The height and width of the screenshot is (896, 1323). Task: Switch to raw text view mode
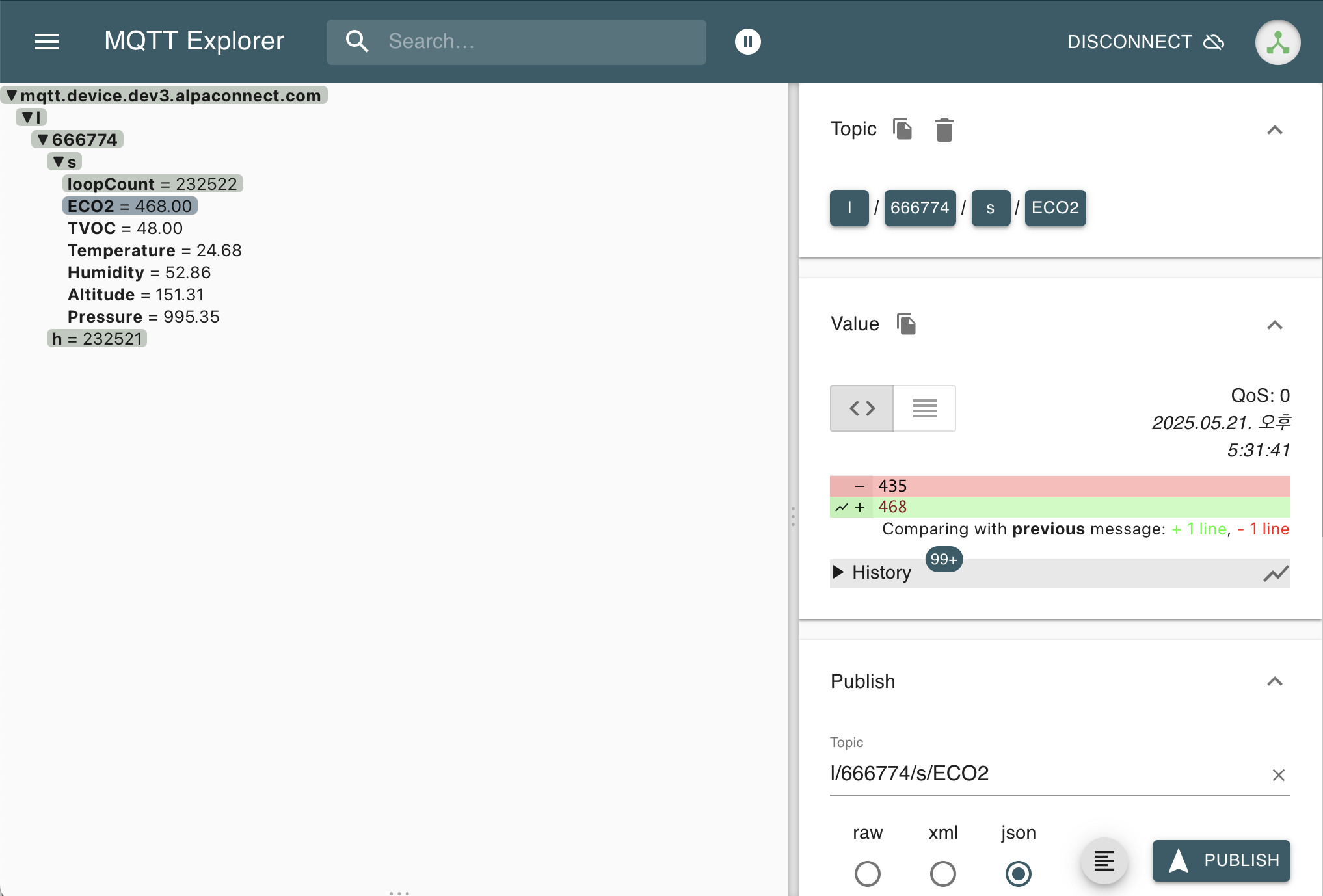[x=924, y=408]
